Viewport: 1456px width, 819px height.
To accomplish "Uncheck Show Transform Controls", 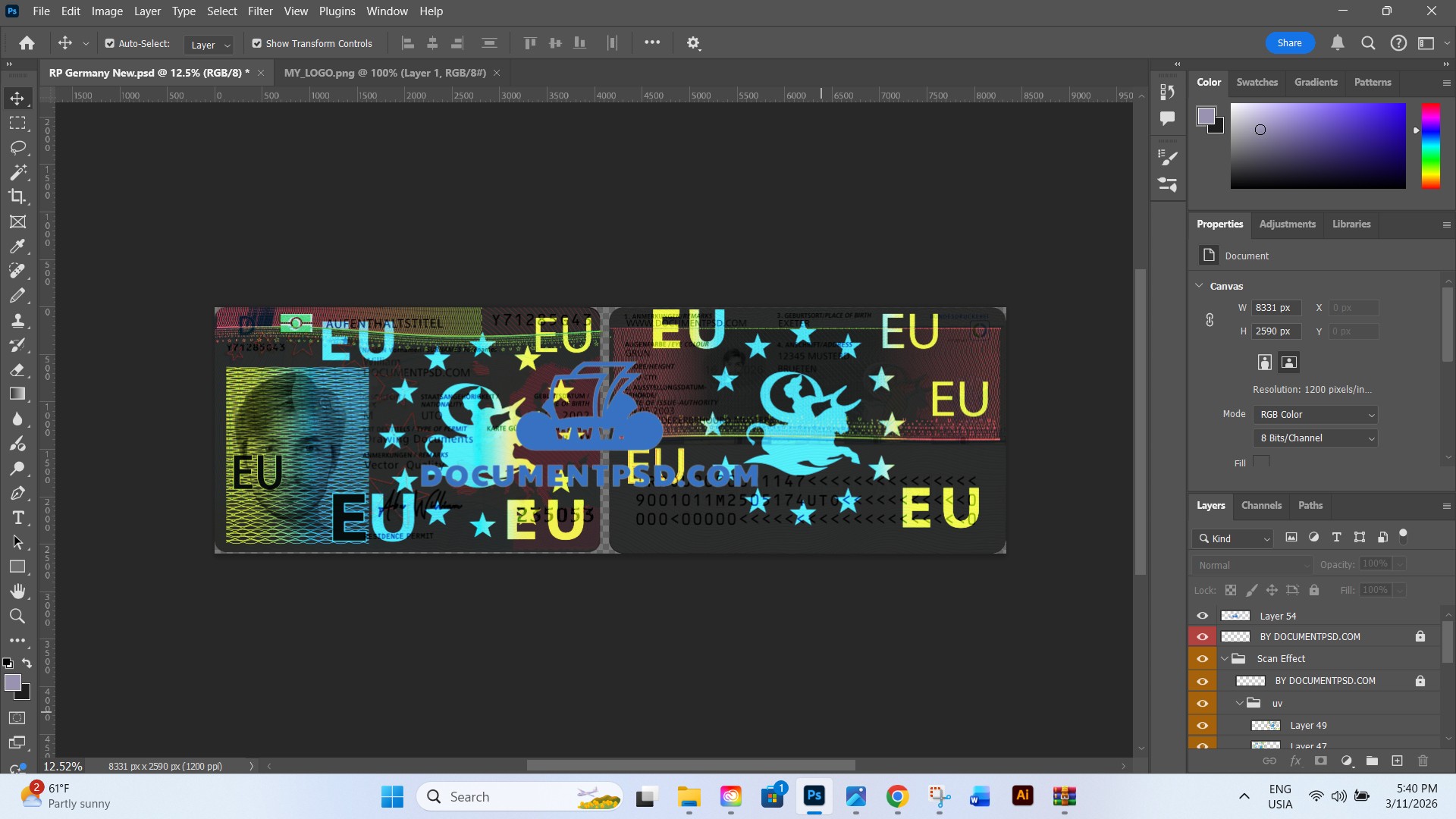I will (x=257, y=43).
